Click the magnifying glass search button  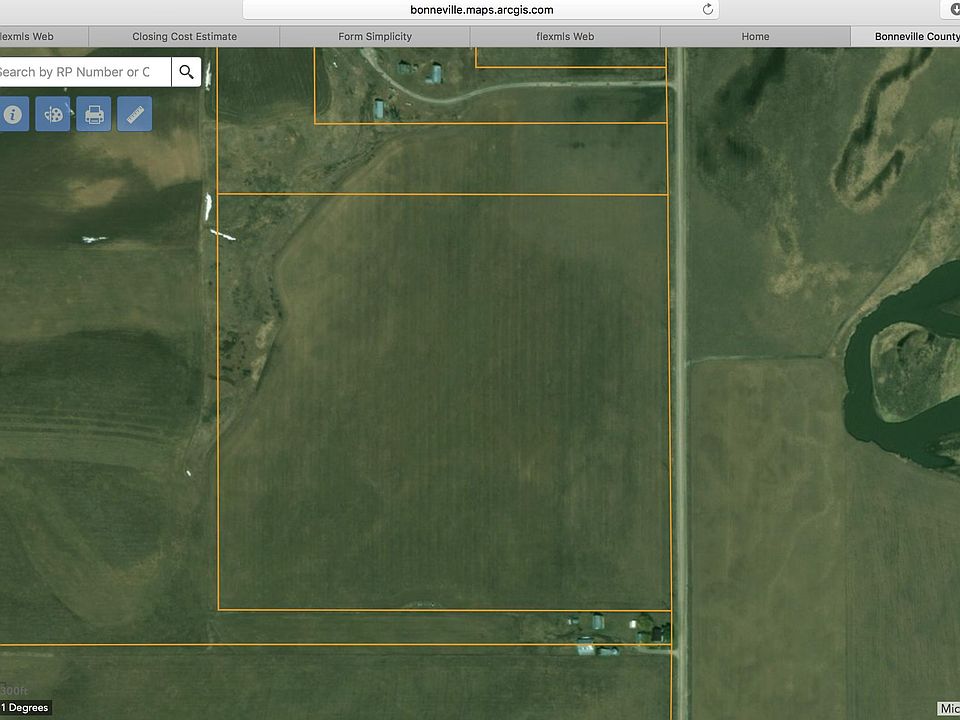[x=186, y=72]
